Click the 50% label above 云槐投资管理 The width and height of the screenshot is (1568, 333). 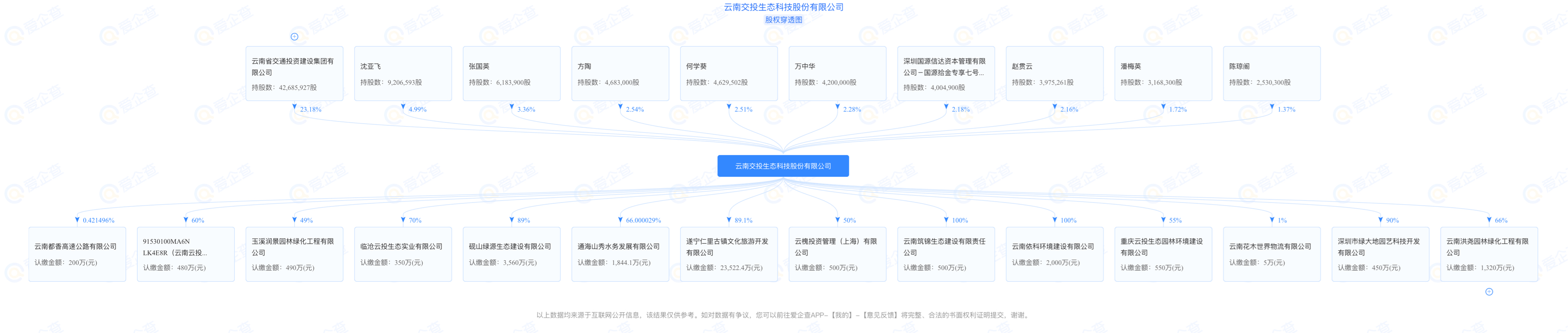click(850, 220)
